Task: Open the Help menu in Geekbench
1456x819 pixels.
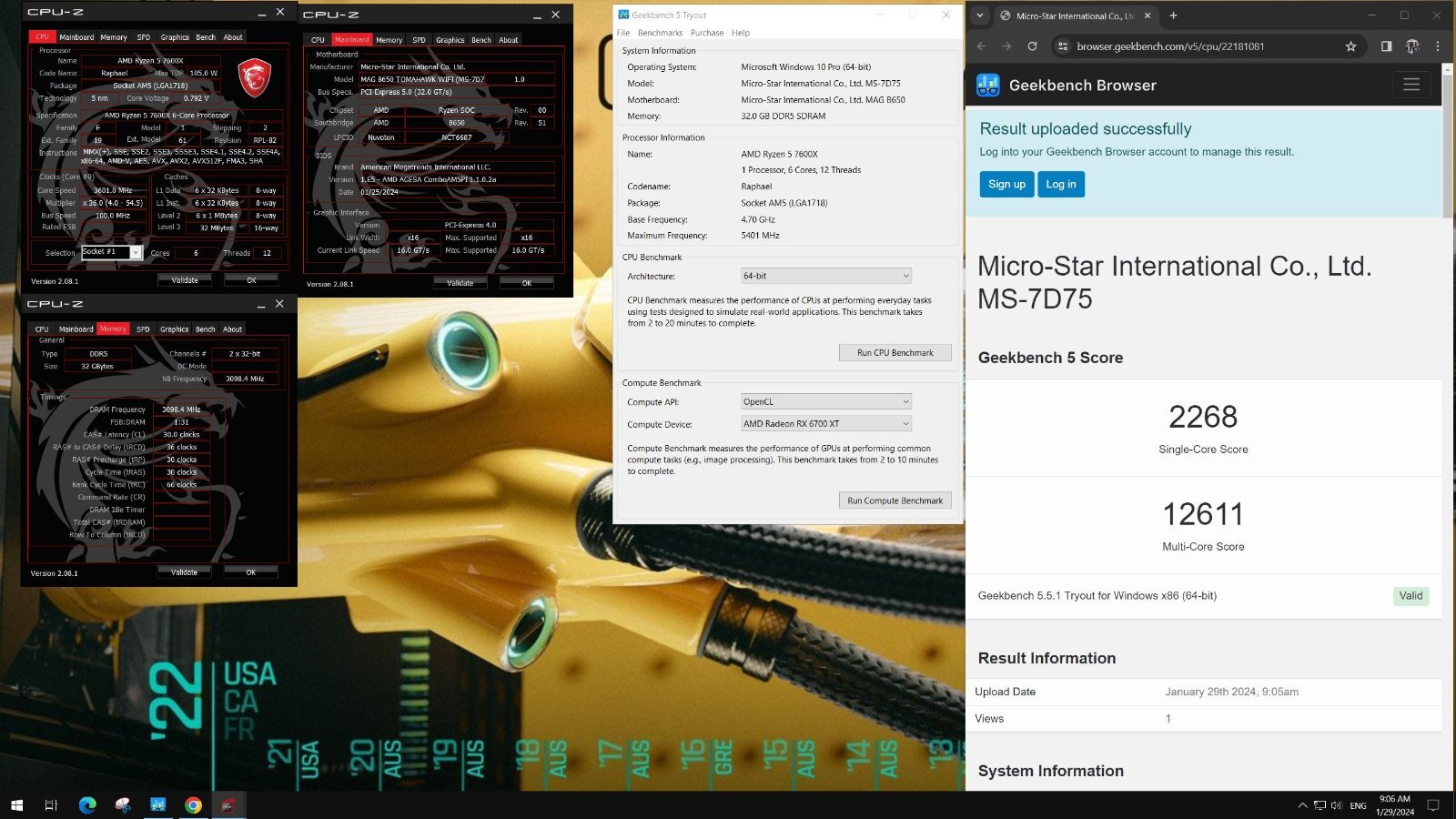Action: pos(741,33)
